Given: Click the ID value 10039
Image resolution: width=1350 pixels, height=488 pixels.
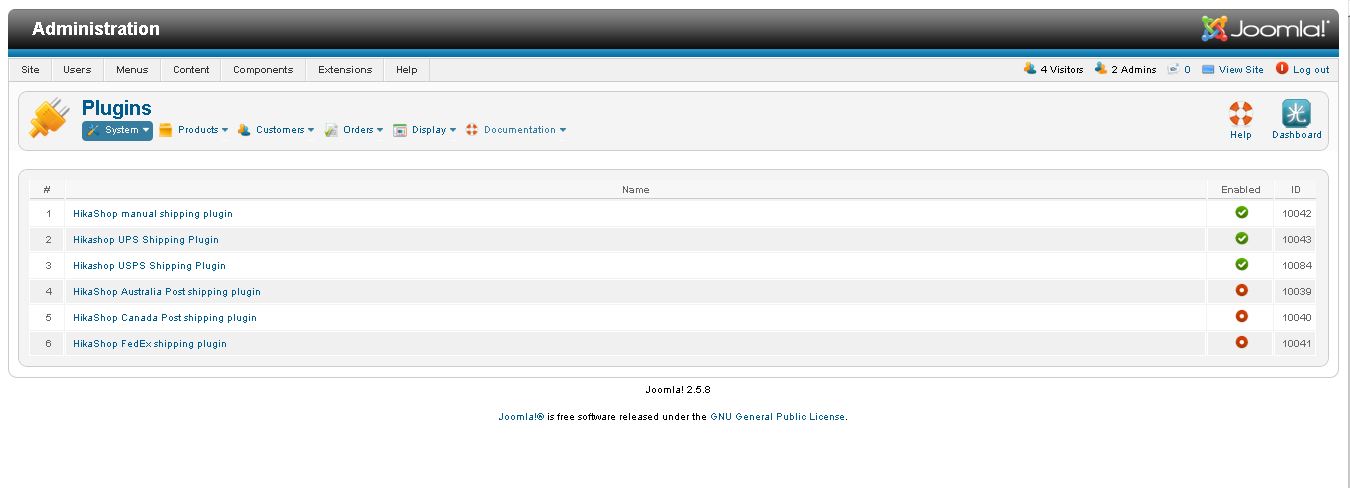Looking at the screenshot, I should click(1297, 292).
